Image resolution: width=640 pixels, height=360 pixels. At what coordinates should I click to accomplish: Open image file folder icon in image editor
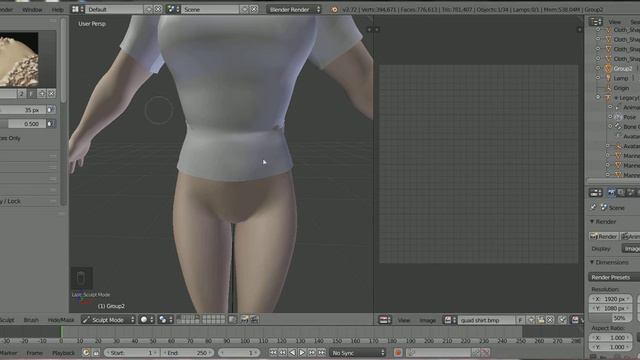coord(540,320)
